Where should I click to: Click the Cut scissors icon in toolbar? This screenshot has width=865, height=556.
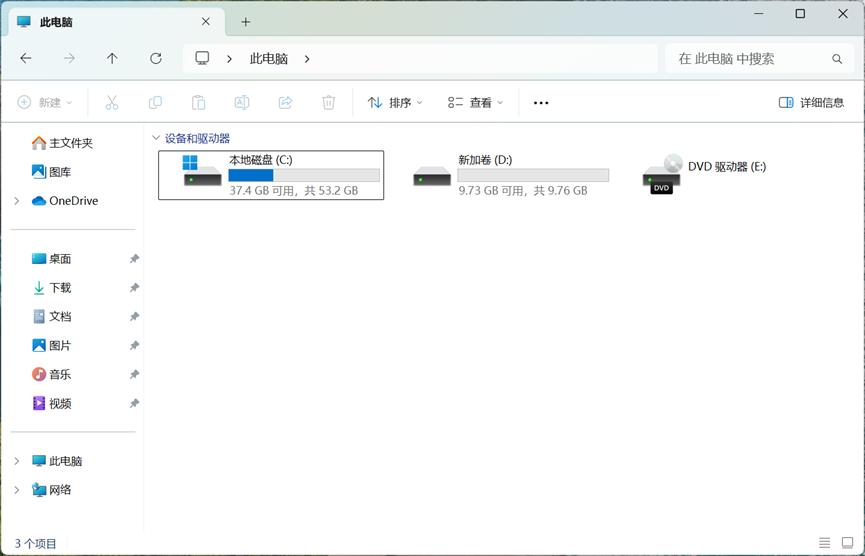click(x=112, y=102)
